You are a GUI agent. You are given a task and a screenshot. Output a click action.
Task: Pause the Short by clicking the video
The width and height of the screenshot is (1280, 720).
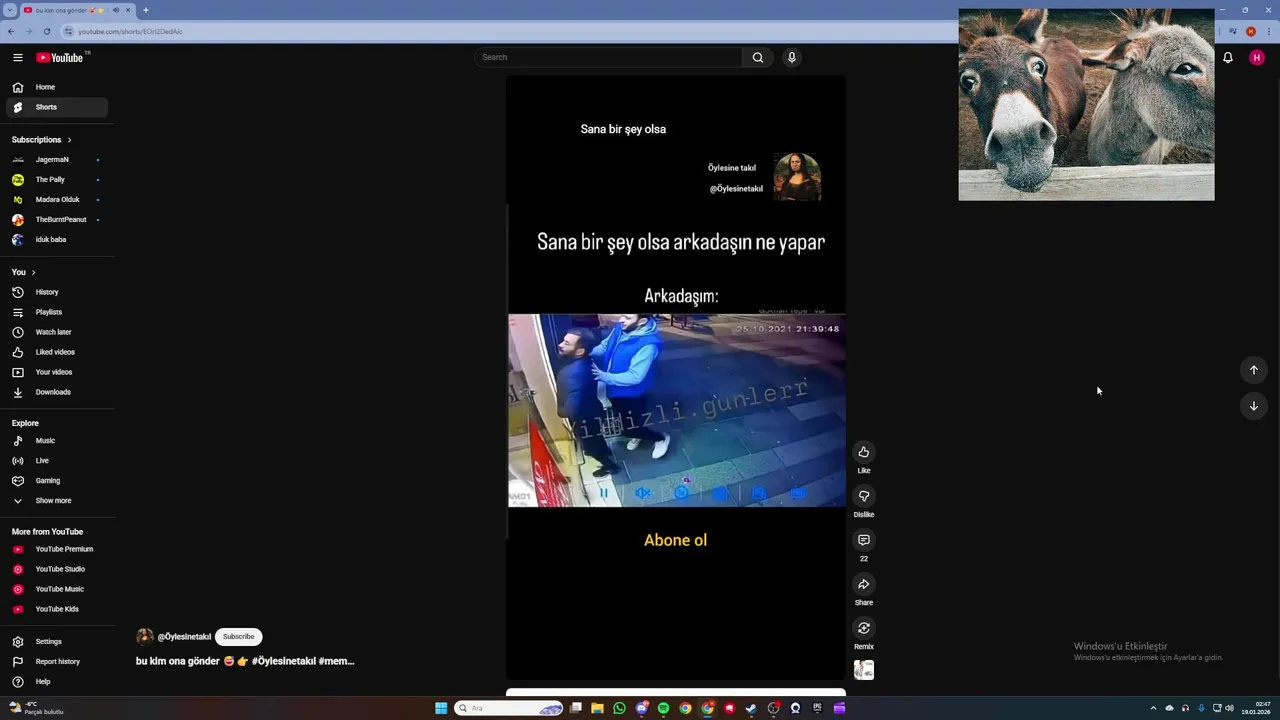[x=676, y=378]
